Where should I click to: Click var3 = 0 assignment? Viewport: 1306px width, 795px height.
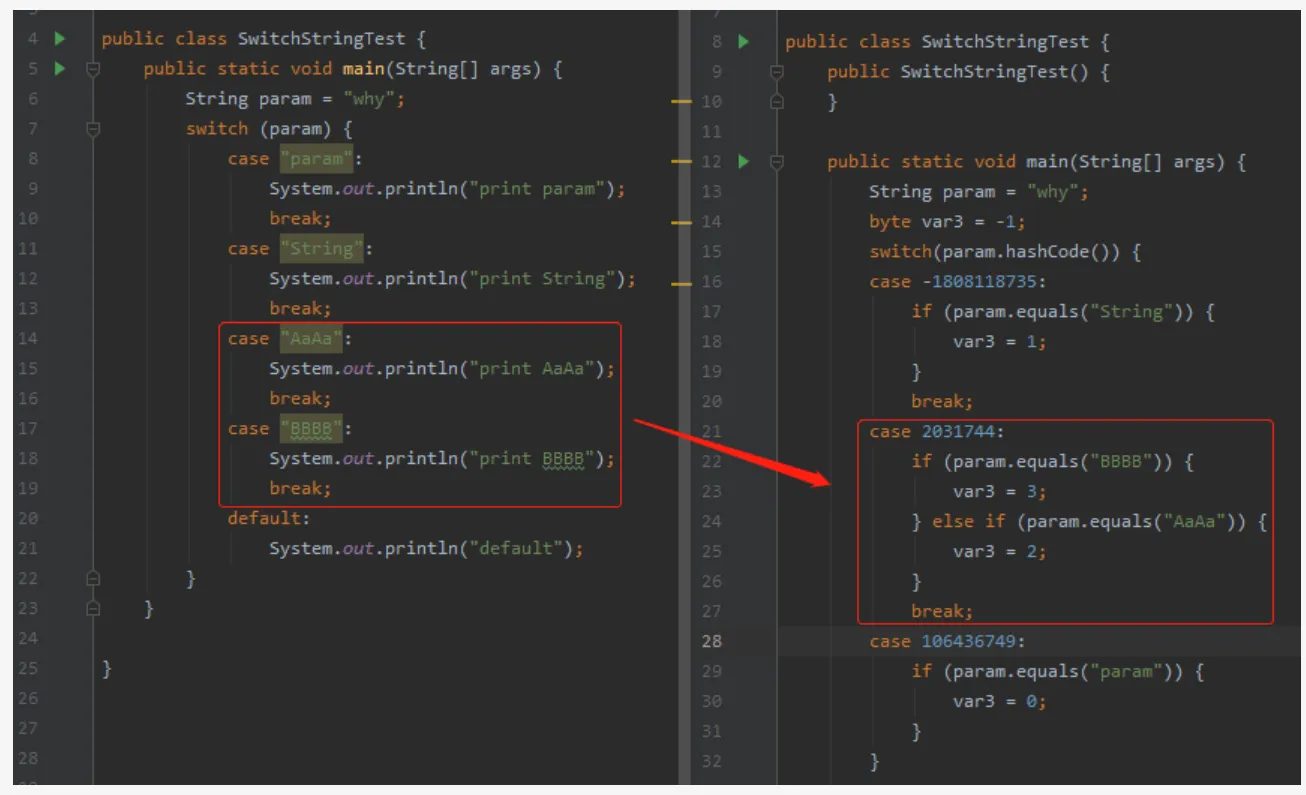coord(1000,701)
